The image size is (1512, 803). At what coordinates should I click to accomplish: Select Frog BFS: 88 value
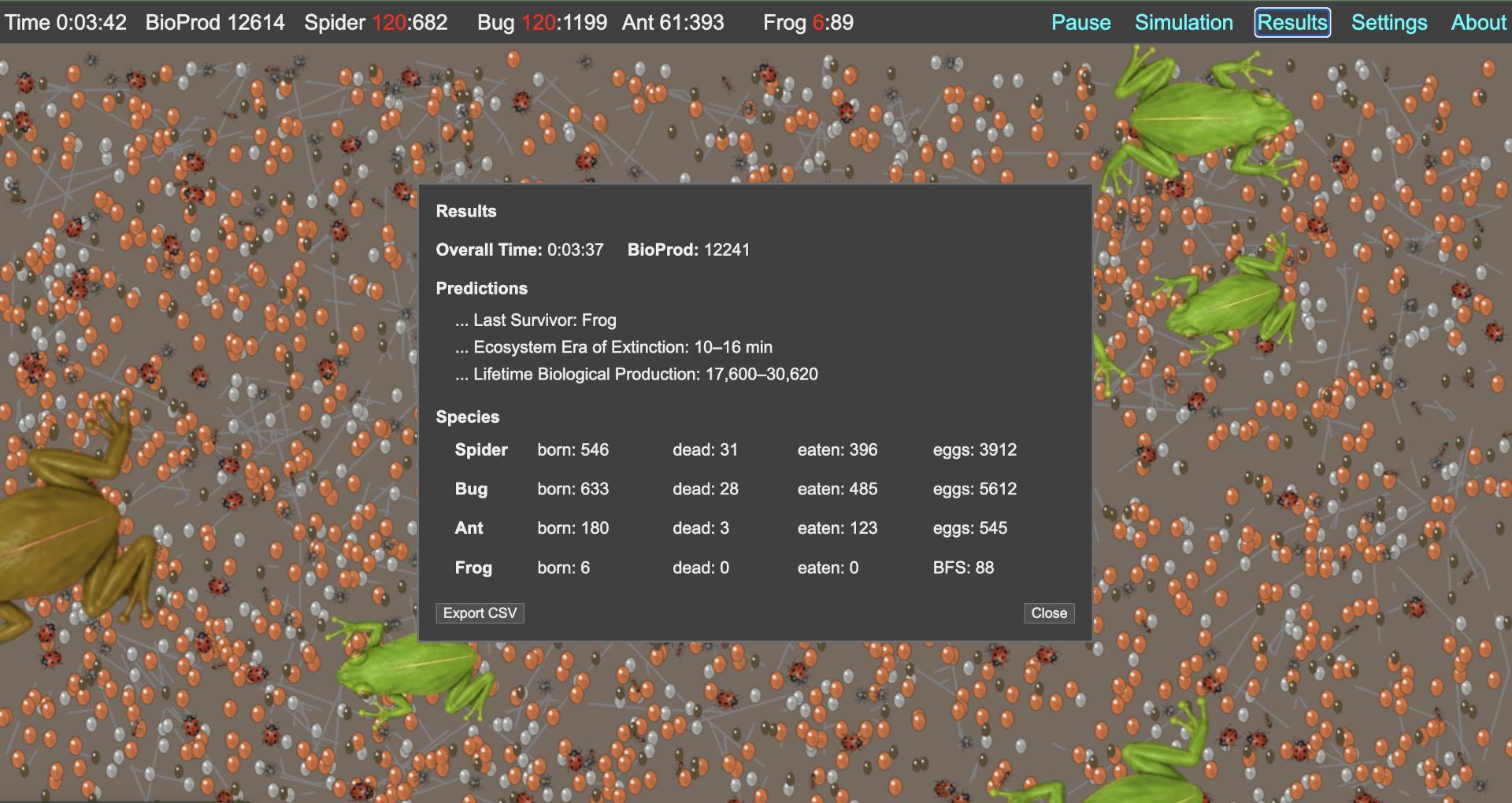pos(963,568)
